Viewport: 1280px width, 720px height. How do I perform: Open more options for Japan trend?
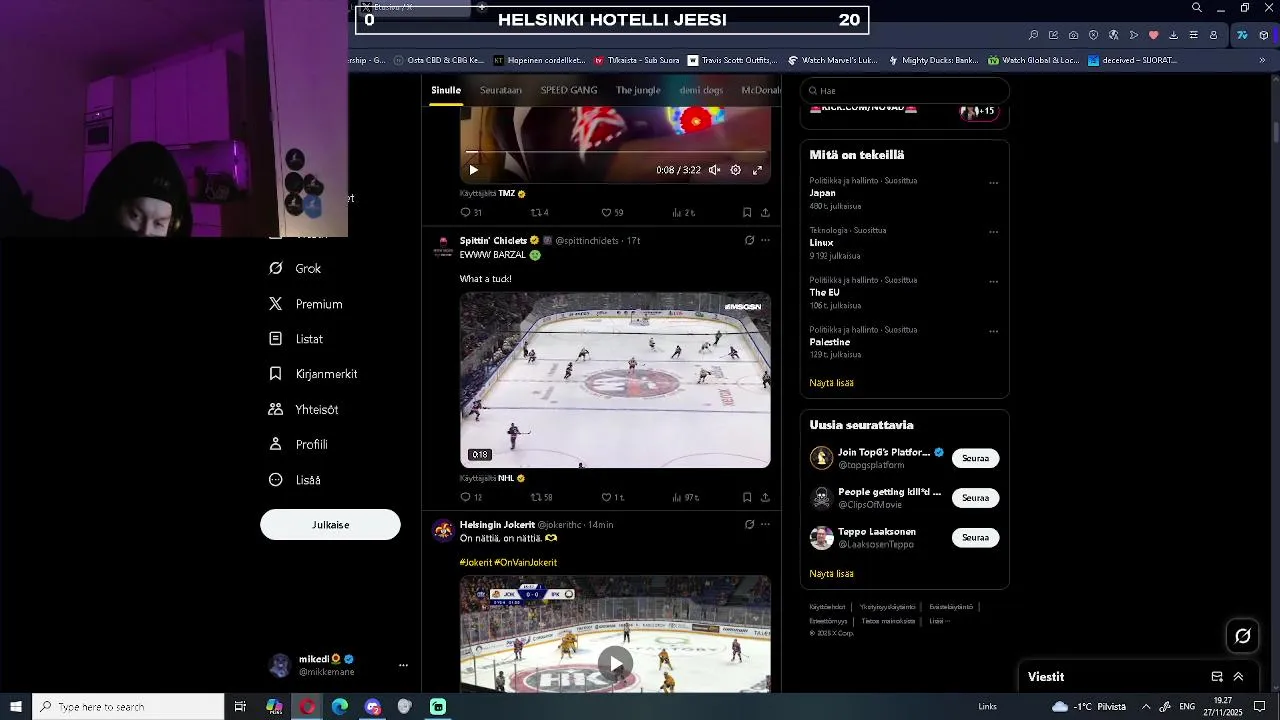point(993,182)
